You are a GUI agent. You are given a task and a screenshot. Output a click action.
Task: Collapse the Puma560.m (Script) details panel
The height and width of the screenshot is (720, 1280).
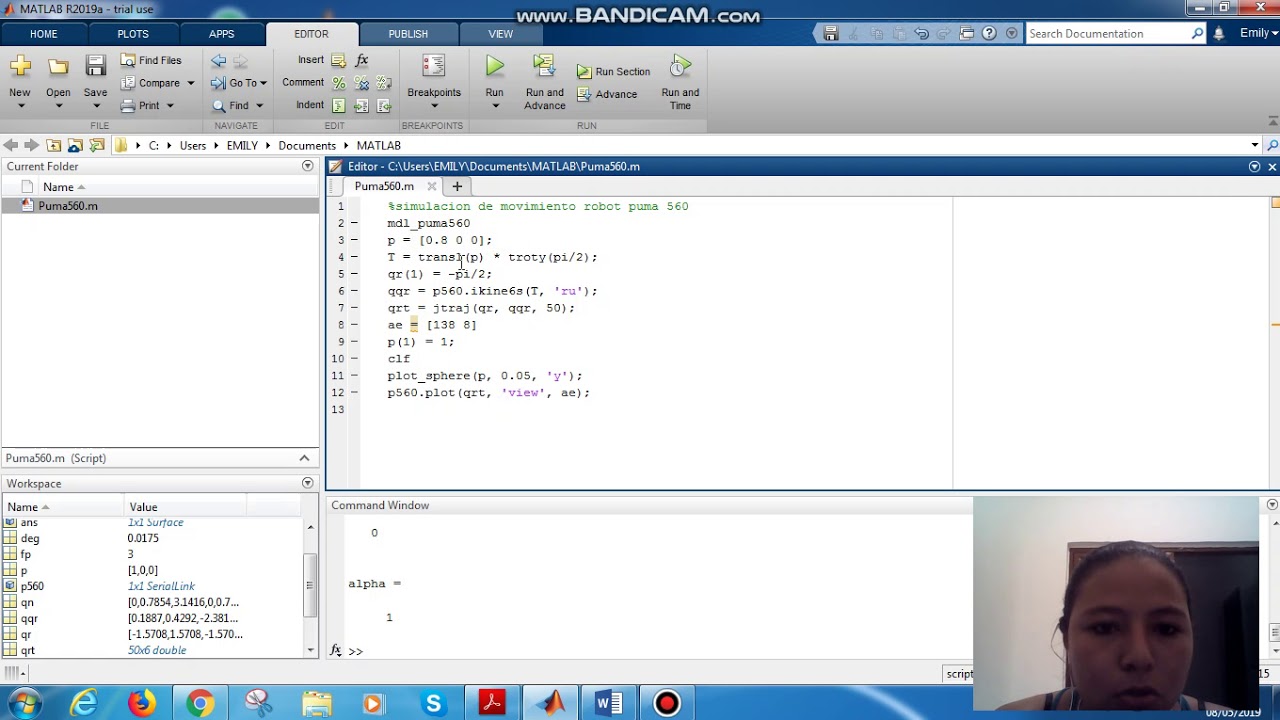point(304,458)
